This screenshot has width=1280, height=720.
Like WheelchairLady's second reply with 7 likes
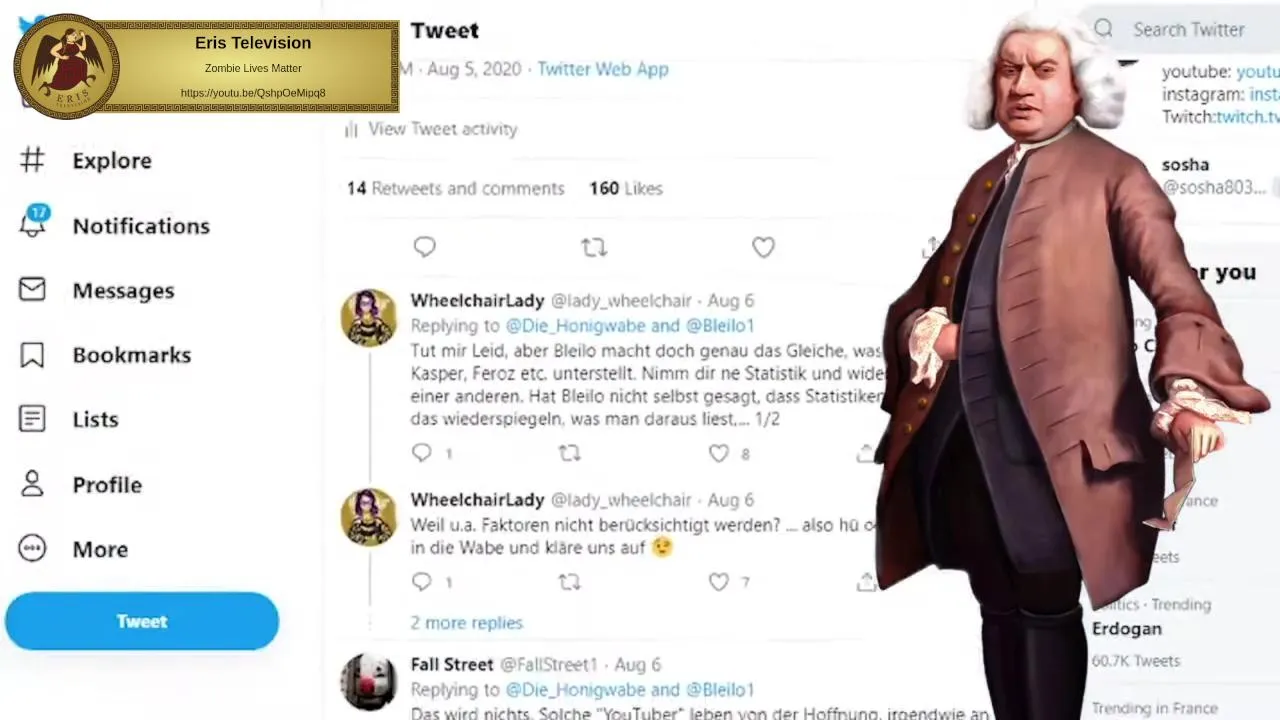click(719, 581)
